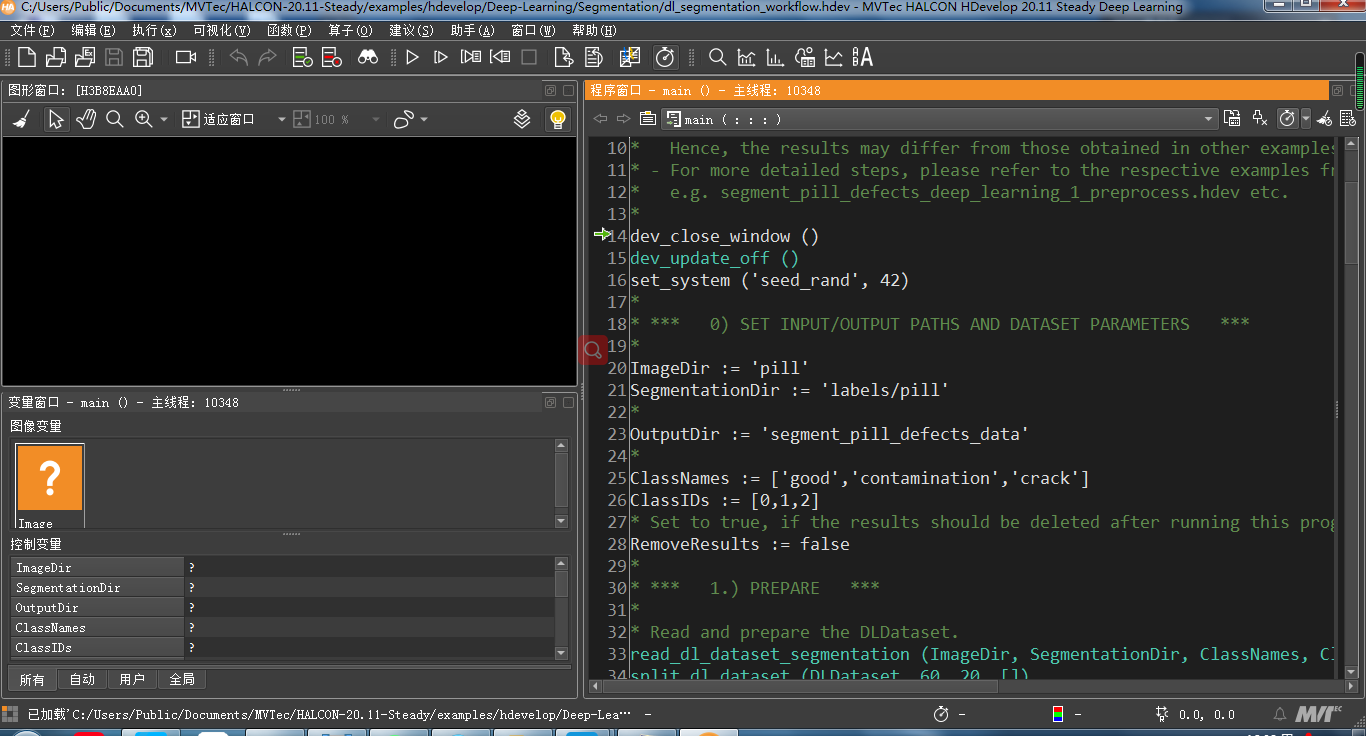The width and height of the screenshot is (1366, 736).
Task: Click the Export program icon
Action: (x=564, y=57)
